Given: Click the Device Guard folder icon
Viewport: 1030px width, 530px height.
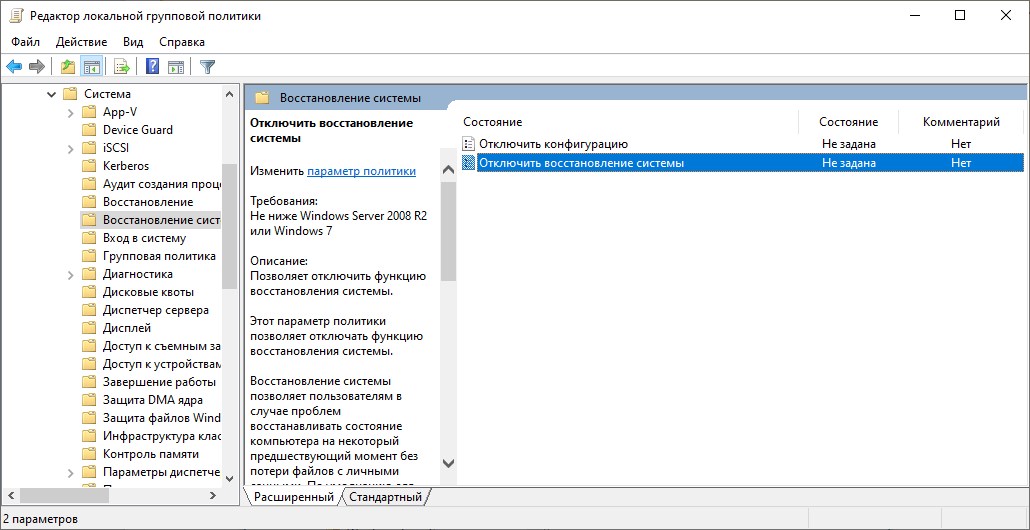Looking at the screenshot, I should (88, 130).
